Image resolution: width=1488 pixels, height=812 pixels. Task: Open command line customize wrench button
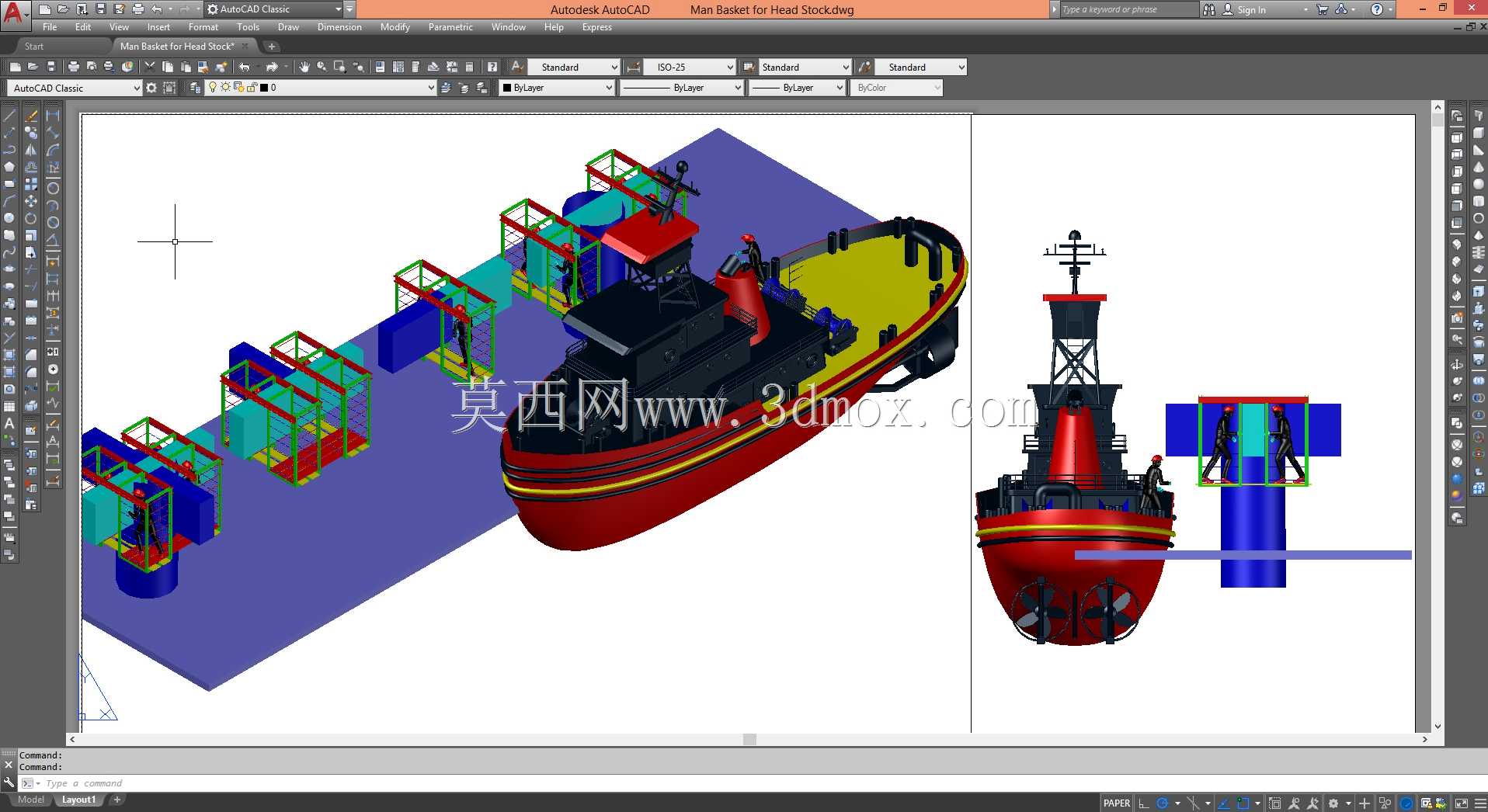(x=9, y=783)
